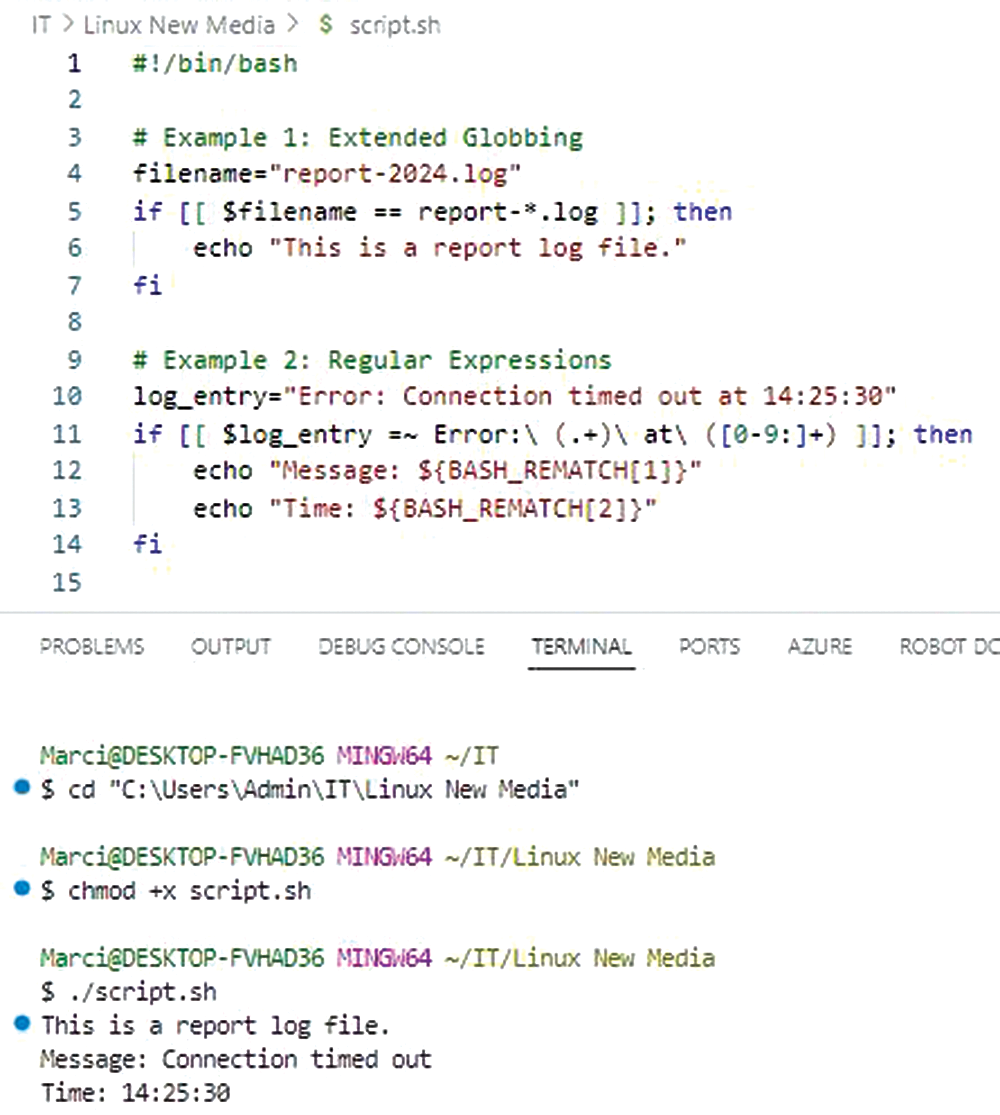The width and height of the screenshot is (1000, 1115).
Task: Click the echo "This is a report log file." line
Action: [440, 248]
